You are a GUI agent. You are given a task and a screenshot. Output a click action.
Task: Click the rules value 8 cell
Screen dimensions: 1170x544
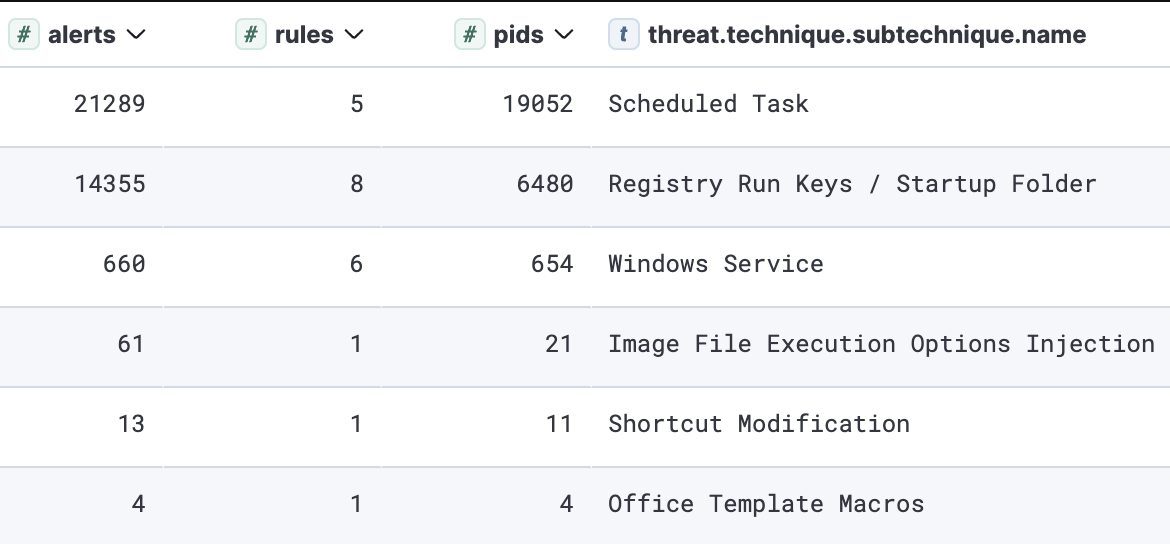pos(357,184)
